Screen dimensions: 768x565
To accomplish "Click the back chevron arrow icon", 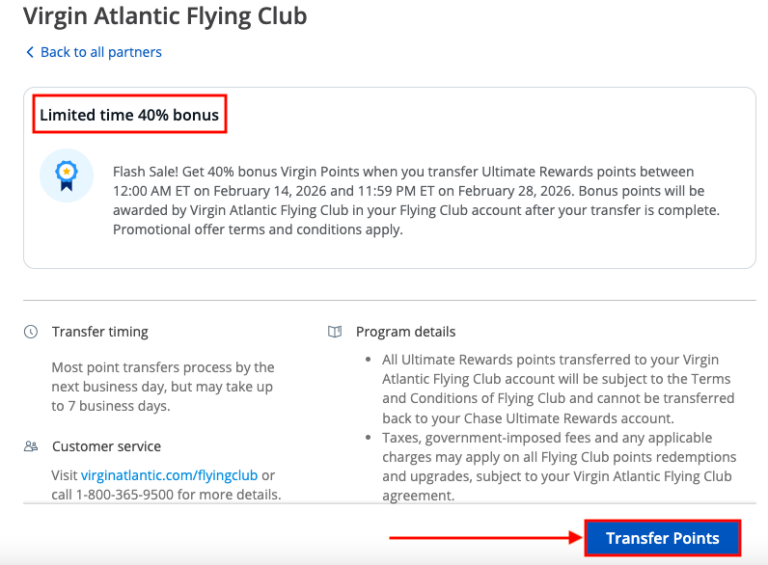I will pyautogui.click(x=30, y=52).
